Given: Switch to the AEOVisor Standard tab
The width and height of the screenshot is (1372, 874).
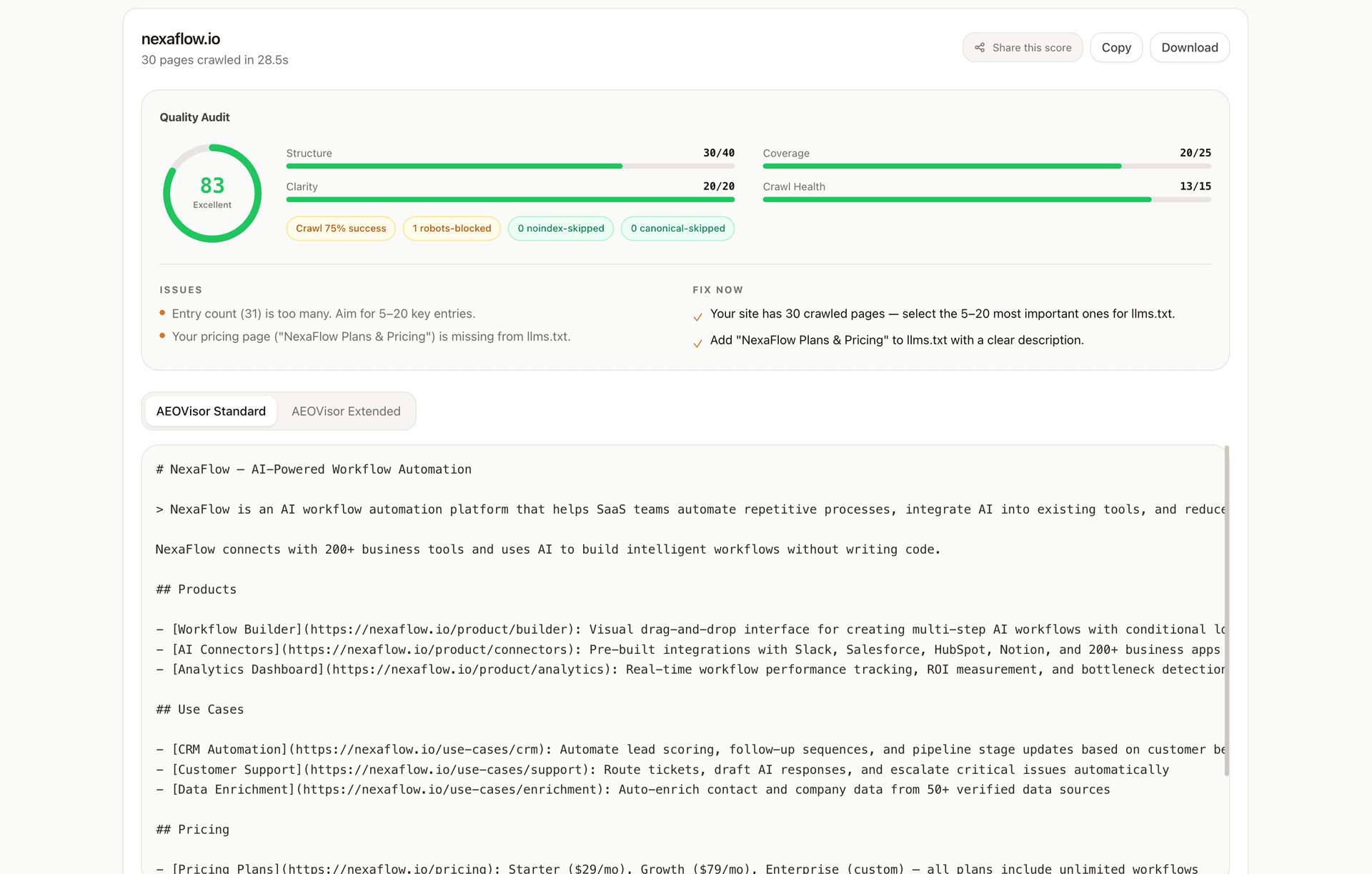Looking at the screenshot, I should point(211,412).
